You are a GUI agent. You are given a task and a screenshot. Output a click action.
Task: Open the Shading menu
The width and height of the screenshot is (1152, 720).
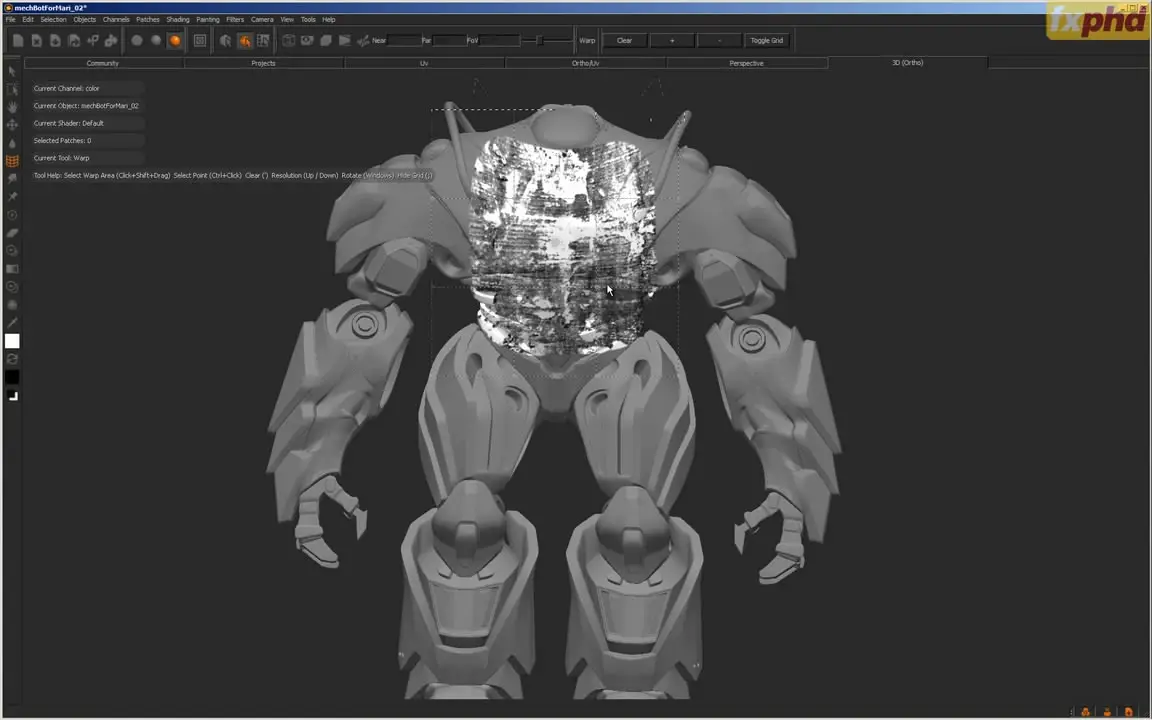(178, 19)
